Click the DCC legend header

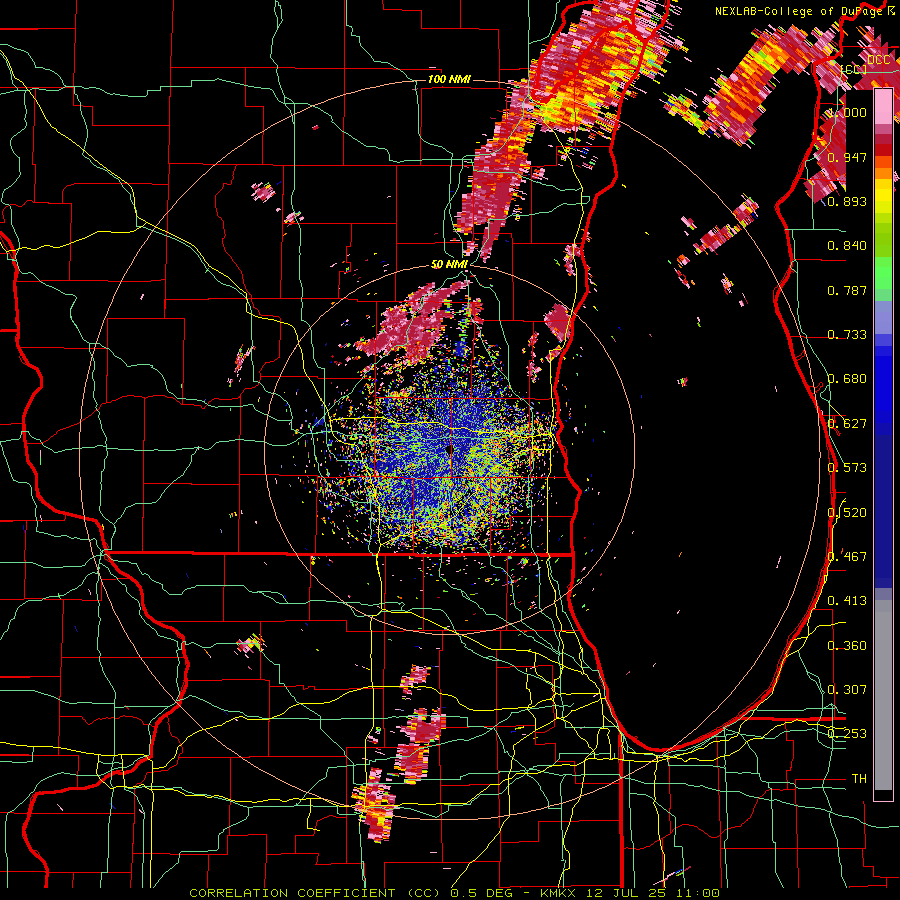(878, 60)
